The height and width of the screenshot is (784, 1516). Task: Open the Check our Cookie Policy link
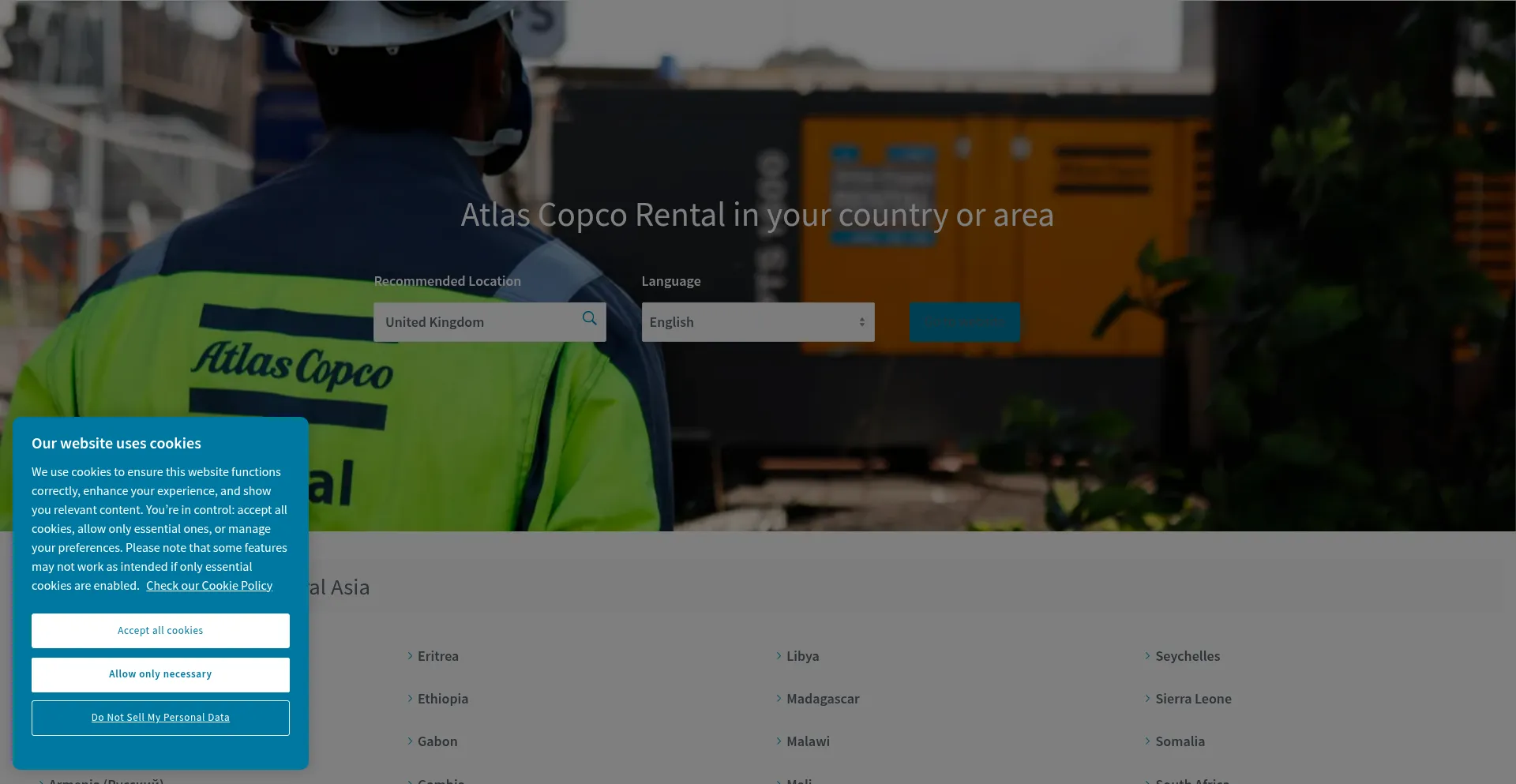(209, 586)
